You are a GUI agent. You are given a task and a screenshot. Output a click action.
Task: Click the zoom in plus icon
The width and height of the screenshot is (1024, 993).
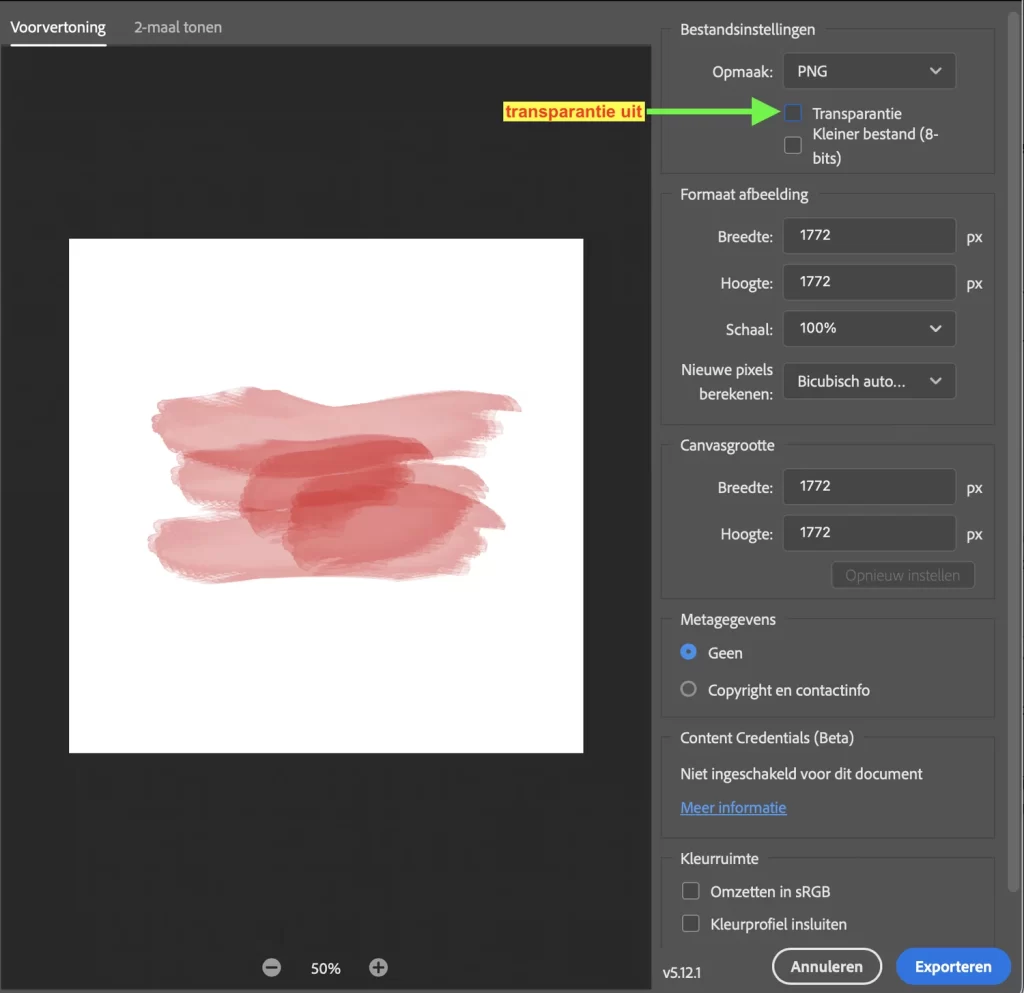[x=378, y=967]
